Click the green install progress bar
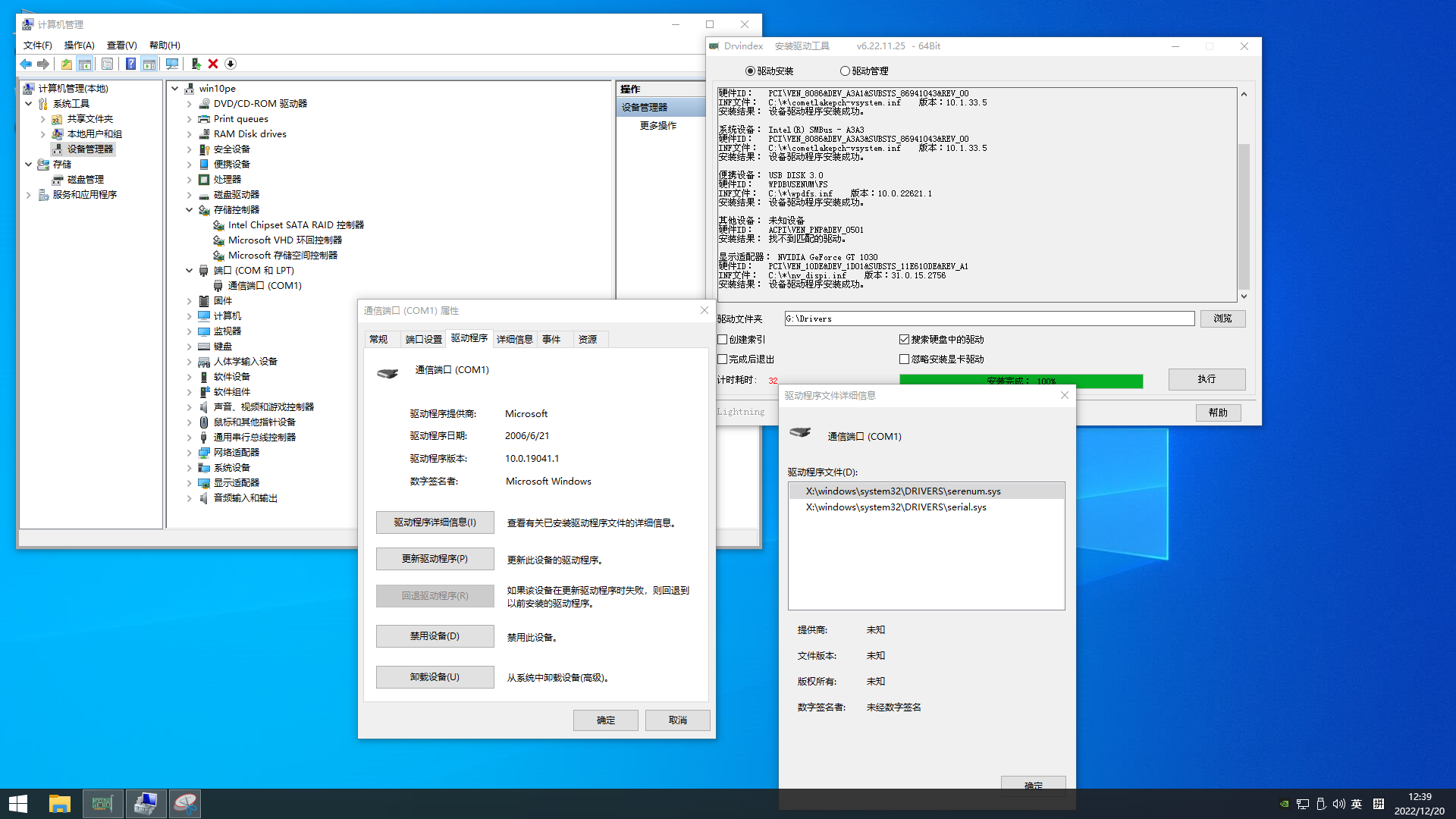The width and height of the screenshot is (1456, 819). [x=1021, y=381]
